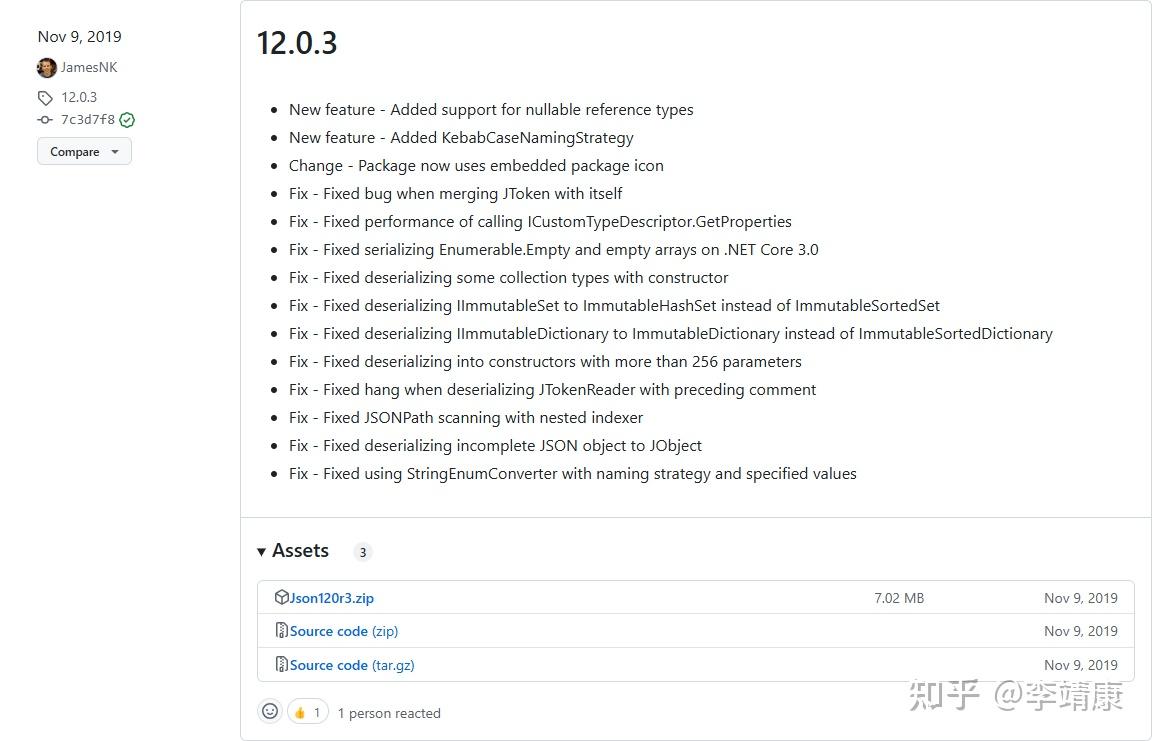Click JamesNK's avatar picture
Viewport: 1152px width, 741px height.
tap(46, 68)
